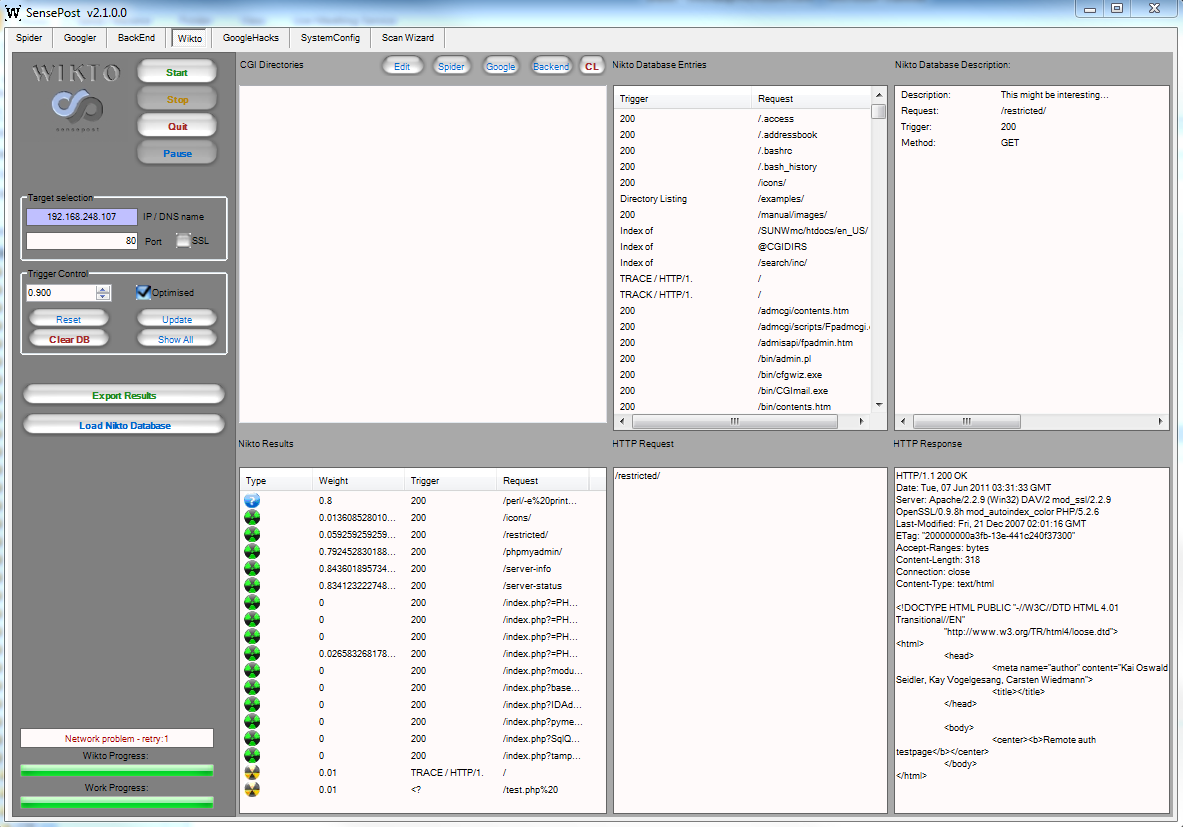The width and height of the screenshot is (1183, 827).
Task: Click the Wikto Progress bar
Action: (x=117, y=770)
